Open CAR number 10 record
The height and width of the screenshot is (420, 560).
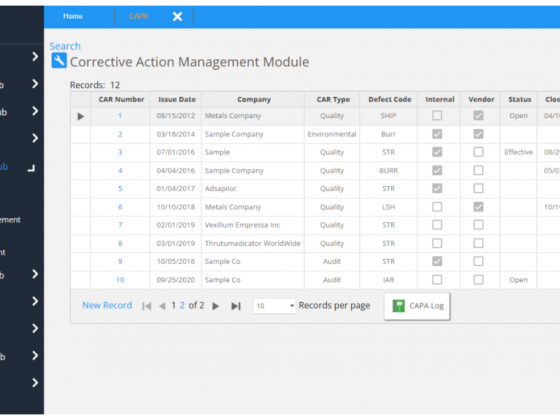point(120,280)
